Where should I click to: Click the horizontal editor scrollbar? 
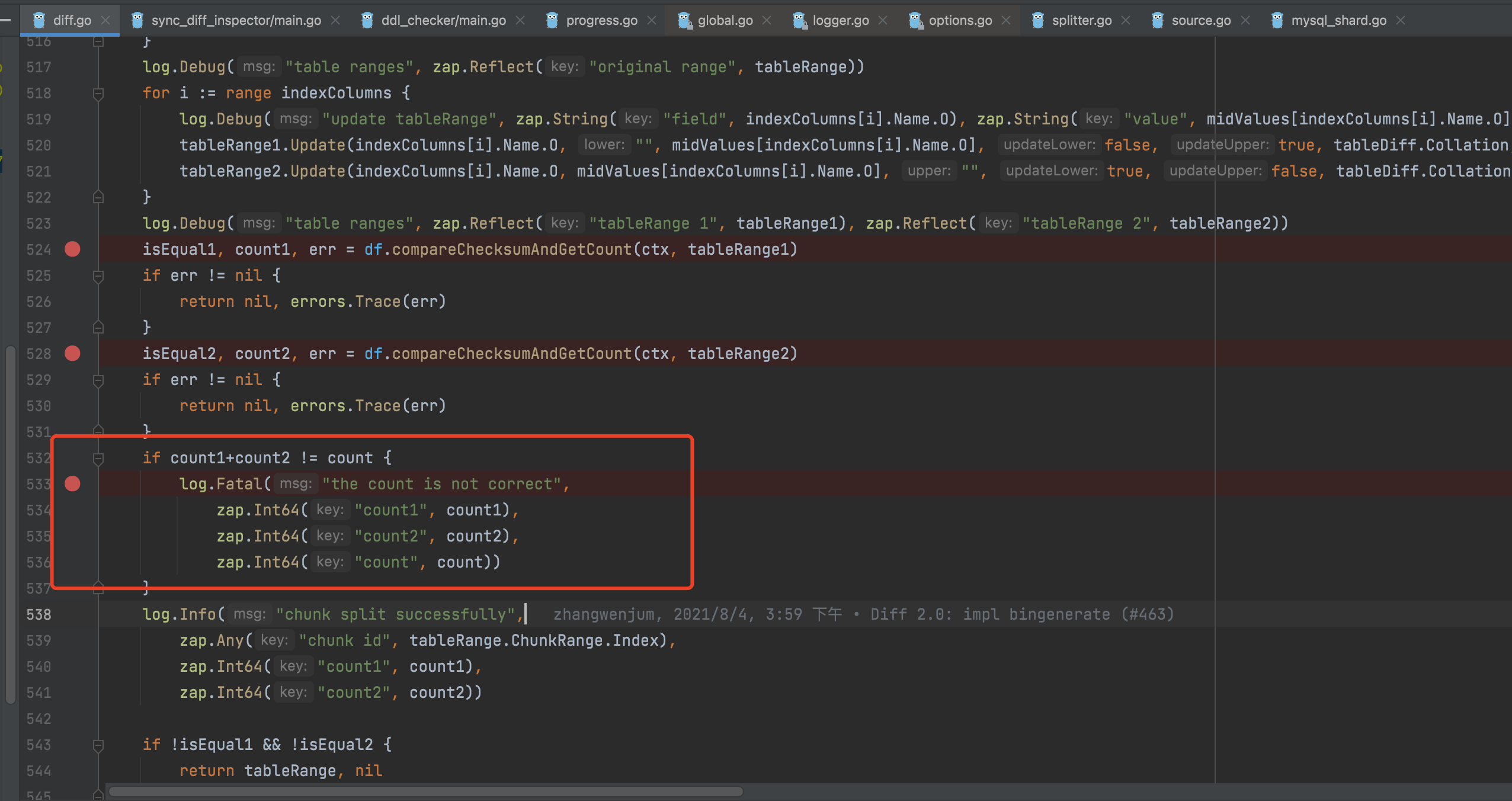click(425, 792)
